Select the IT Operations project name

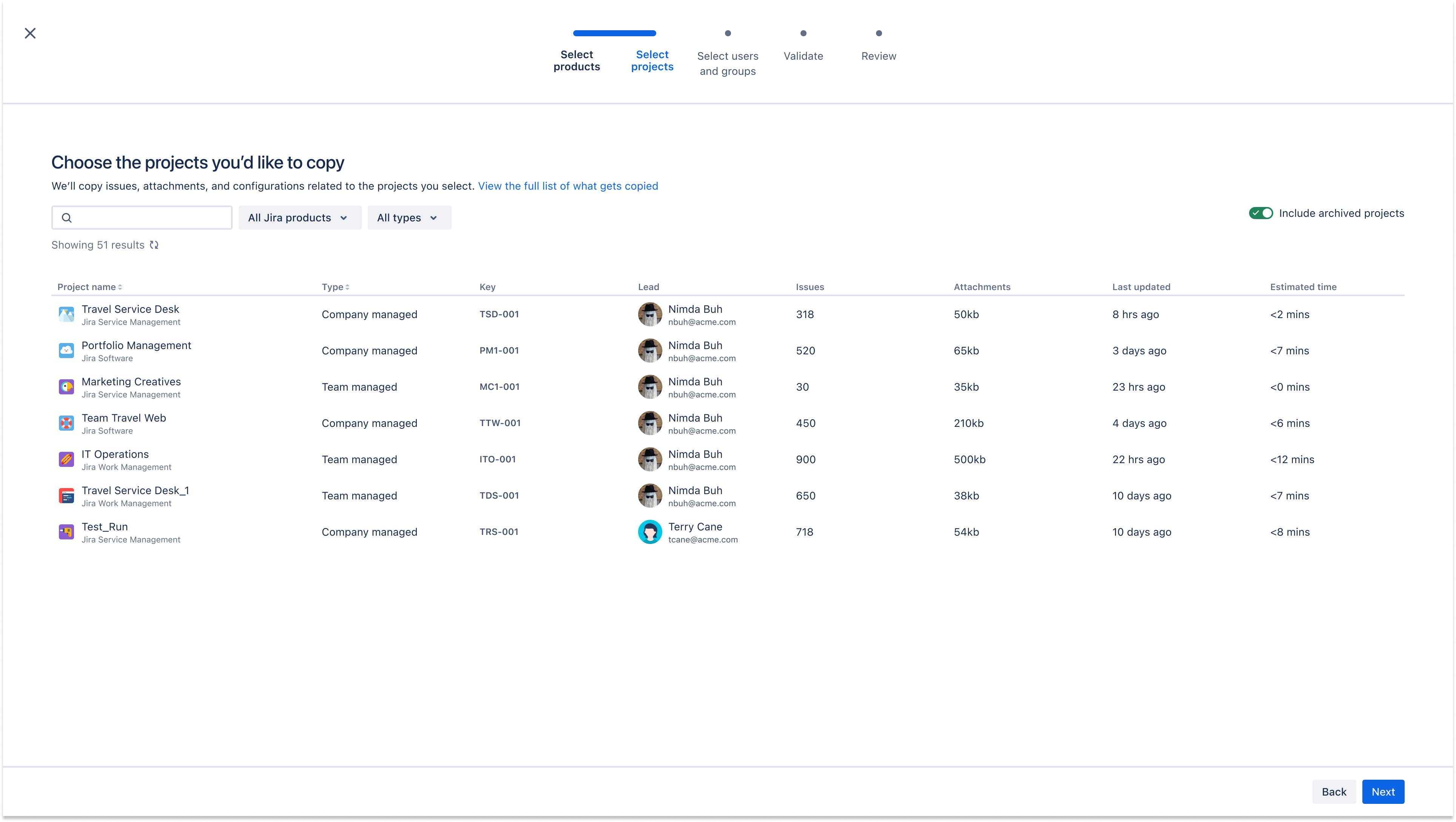(115, 454)
